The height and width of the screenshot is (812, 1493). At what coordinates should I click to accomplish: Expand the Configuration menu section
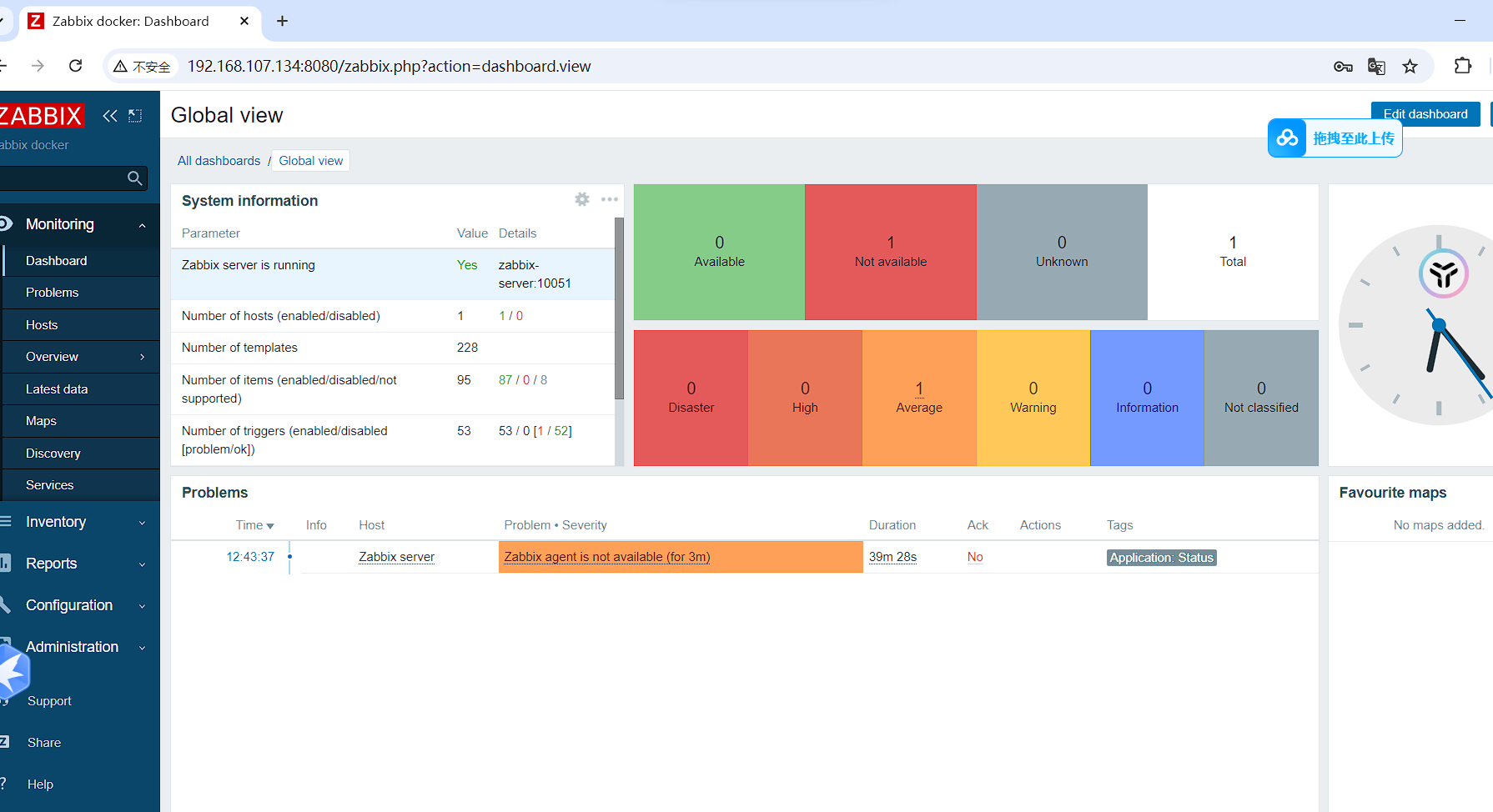143,606
